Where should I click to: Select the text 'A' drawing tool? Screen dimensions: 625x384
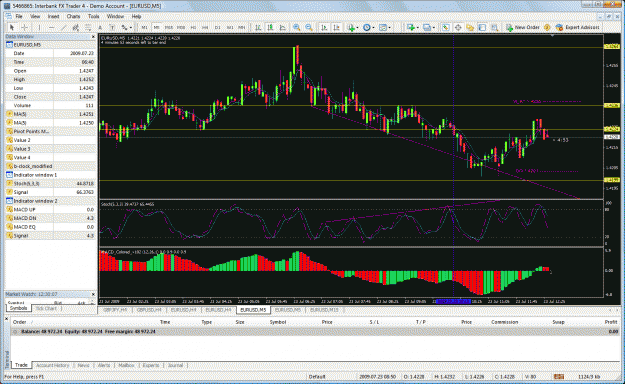(x=100, y=28)
